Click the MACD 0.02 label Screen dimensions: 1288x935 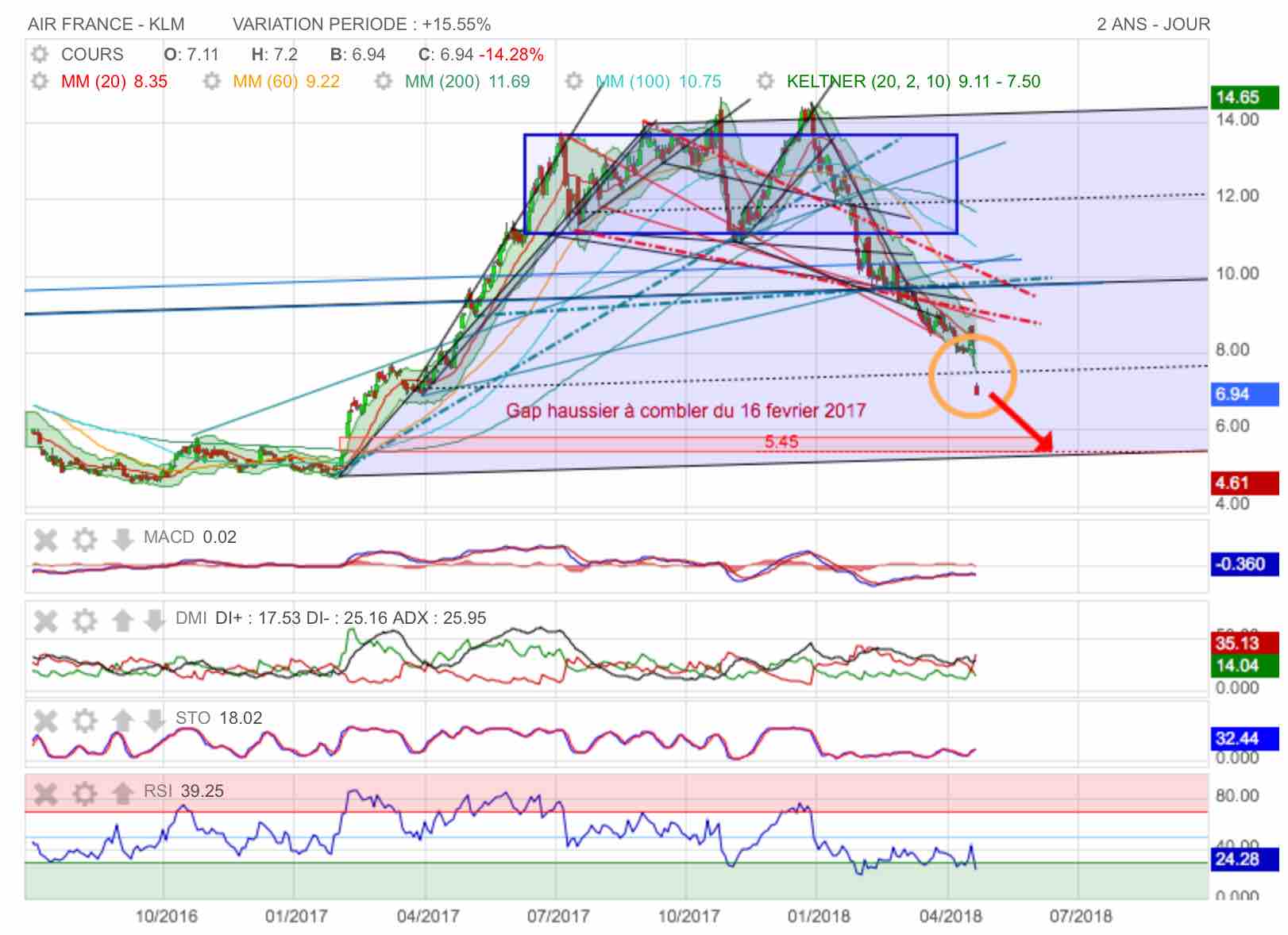[190, 537]
